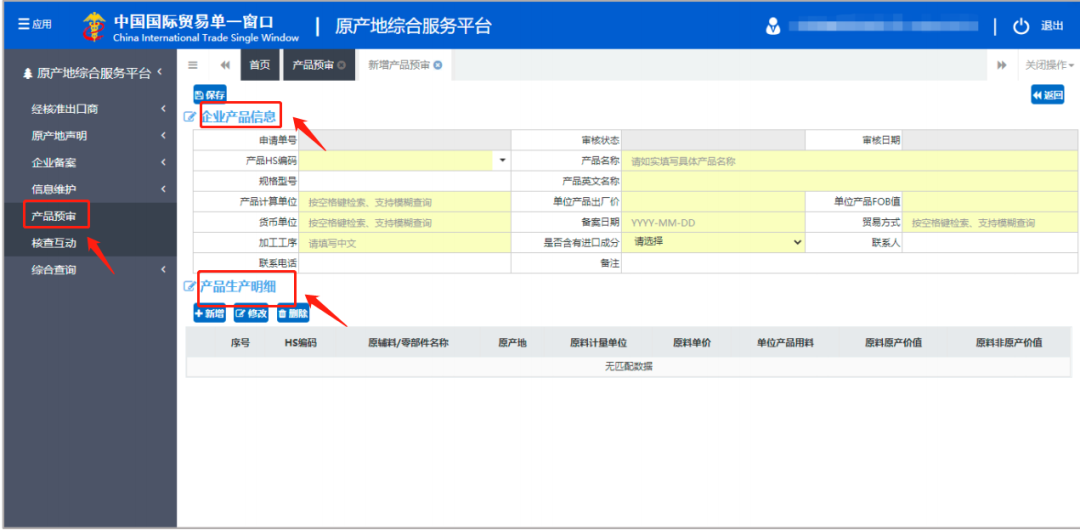Click 新增 to add a row
This screenshot has width=1080, height=530.
[x=210, y=314]
